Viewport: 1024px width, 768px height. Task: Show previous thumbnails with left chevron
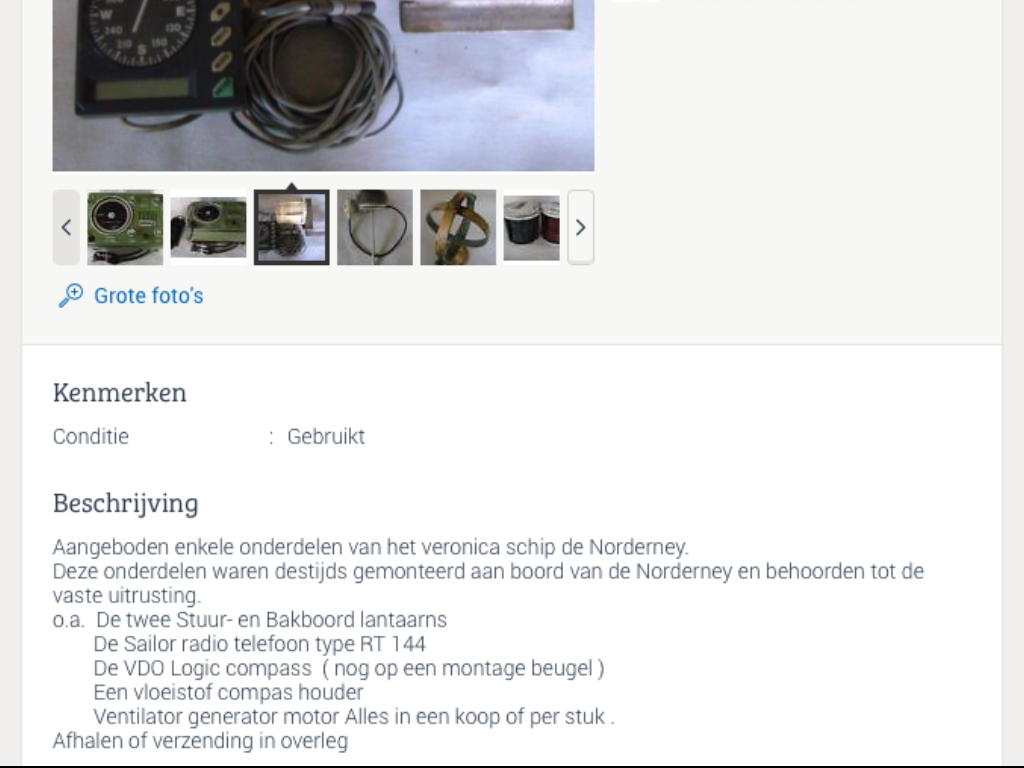66,227
